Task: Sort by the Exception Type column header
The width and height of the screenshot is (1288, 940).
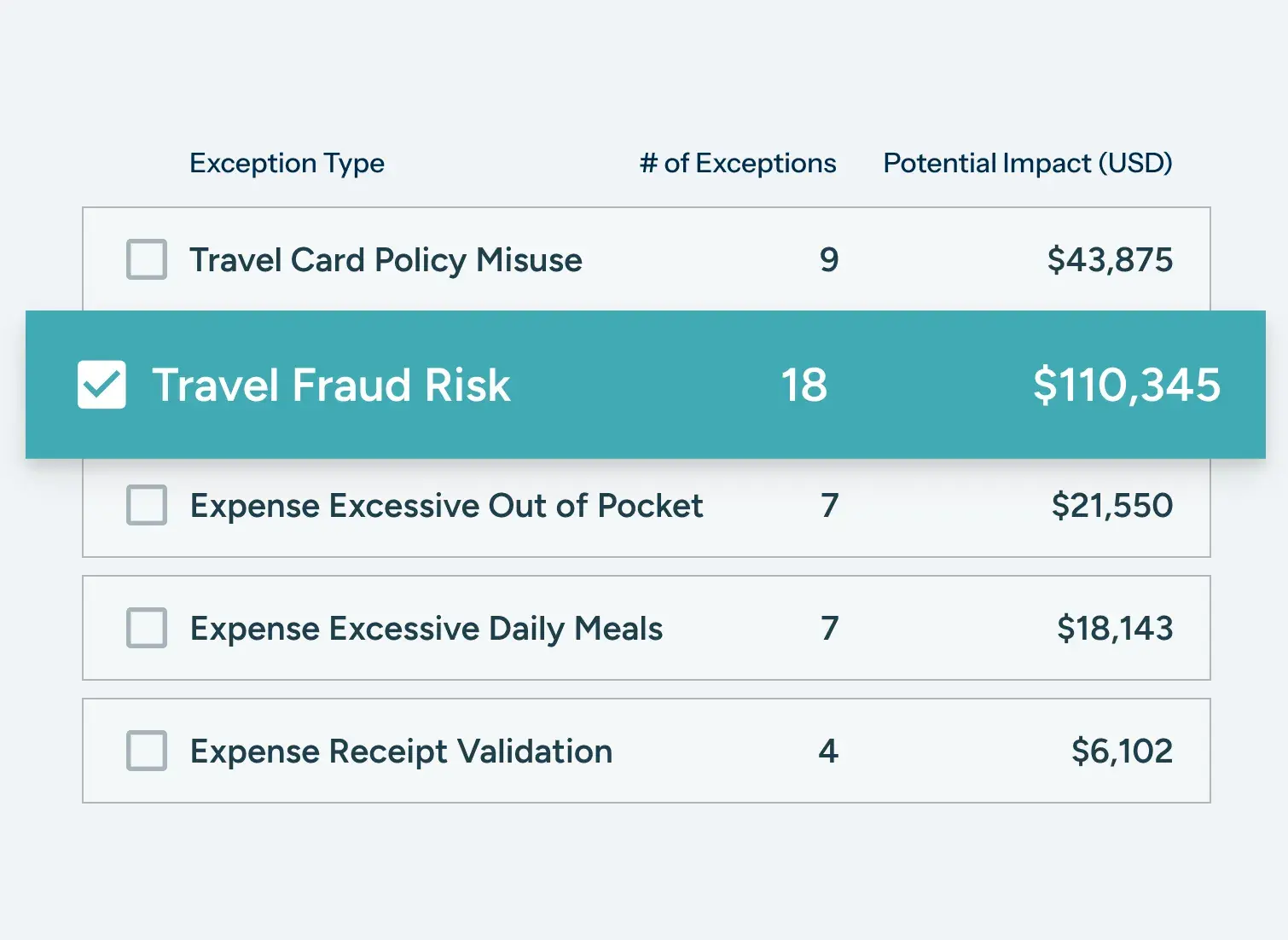Action: tap(287, 163)
